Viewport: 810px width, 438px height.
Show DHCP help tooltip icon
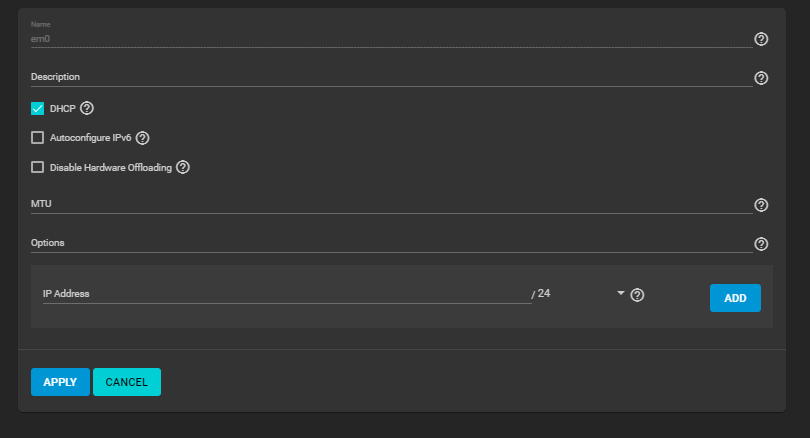click(x=86, y=108)
